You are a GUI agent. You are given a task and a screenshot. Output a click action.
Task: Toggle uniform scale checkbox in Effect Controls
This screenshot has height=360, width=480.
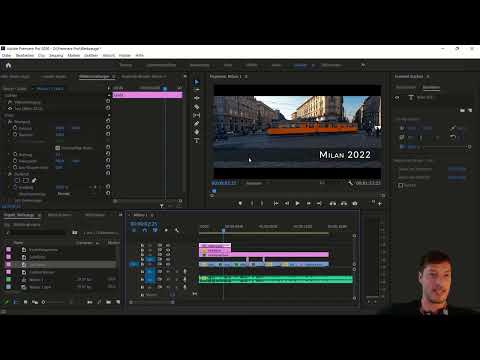57,148
